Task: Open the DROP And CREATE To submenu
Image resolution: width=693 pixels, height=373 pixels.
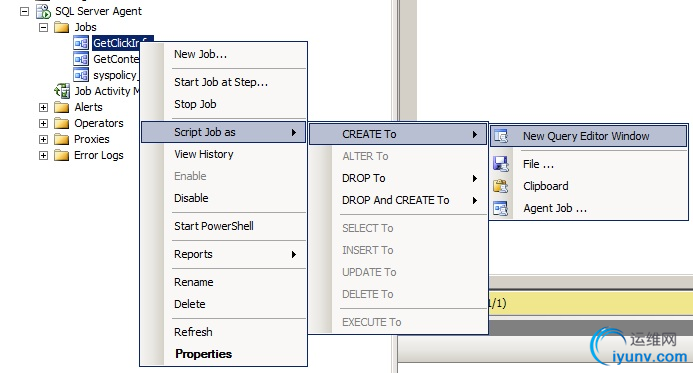Action: pos(398,200)
